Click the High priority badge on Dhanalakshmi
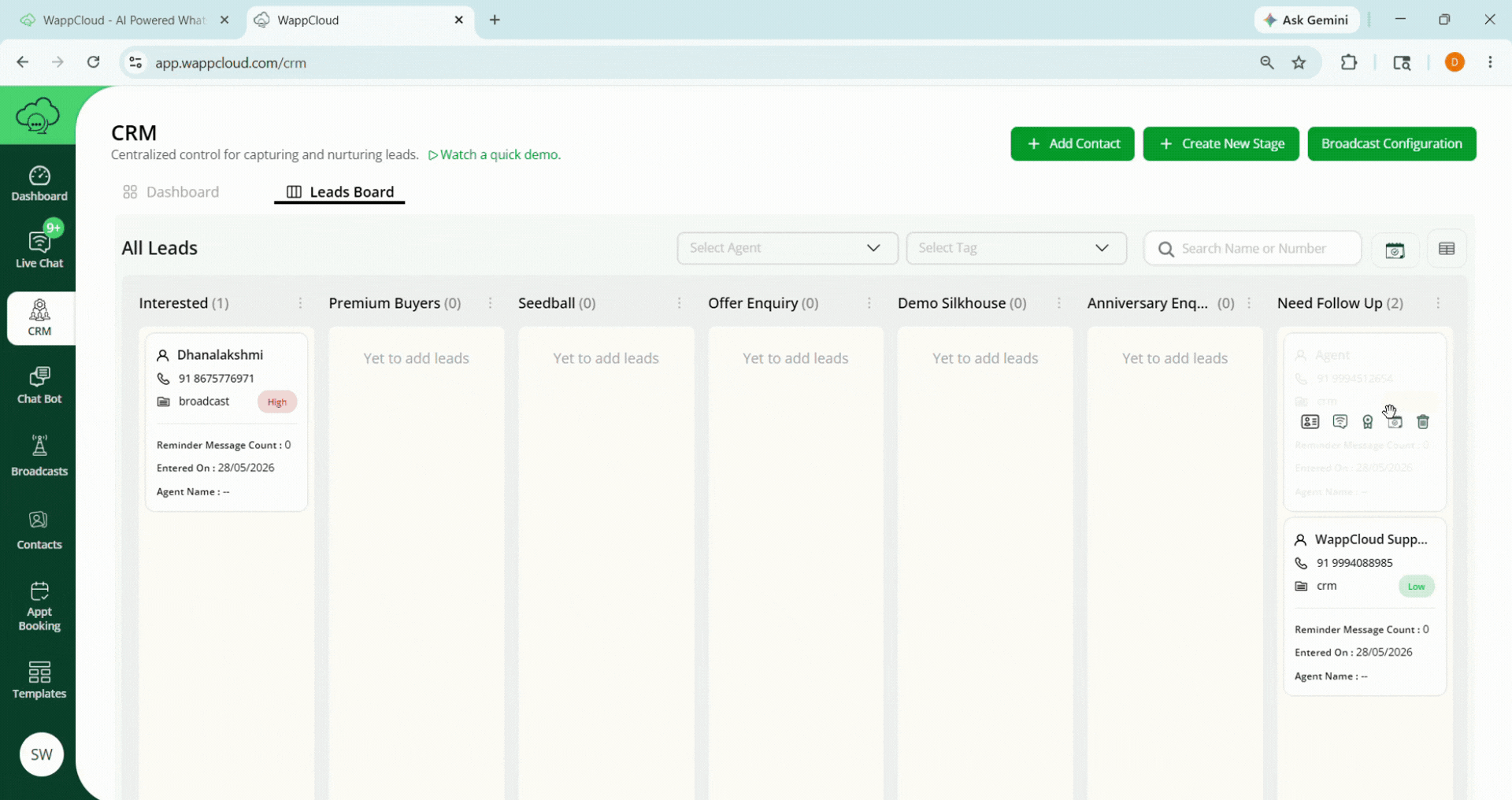 click(x=277, y=402)
